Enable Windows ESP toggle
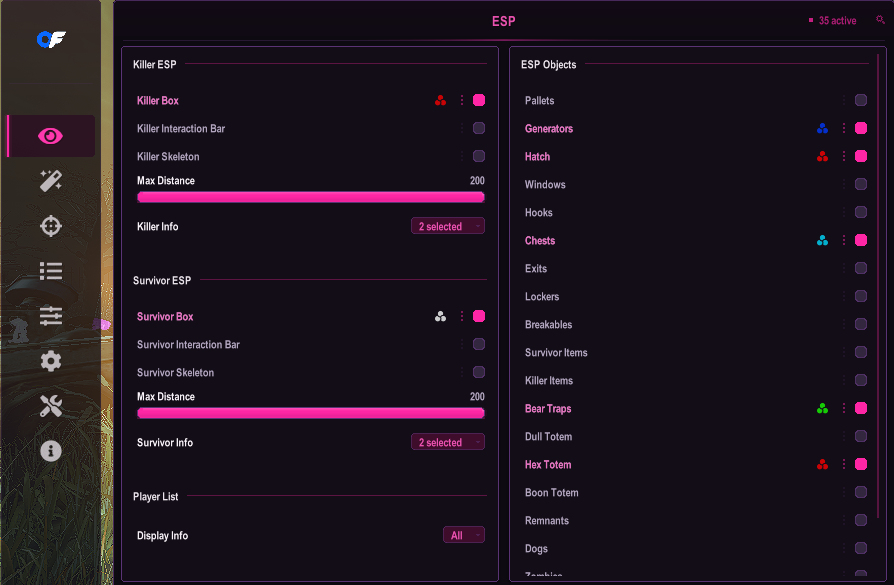The image size is (894, 585). point(861,184)
